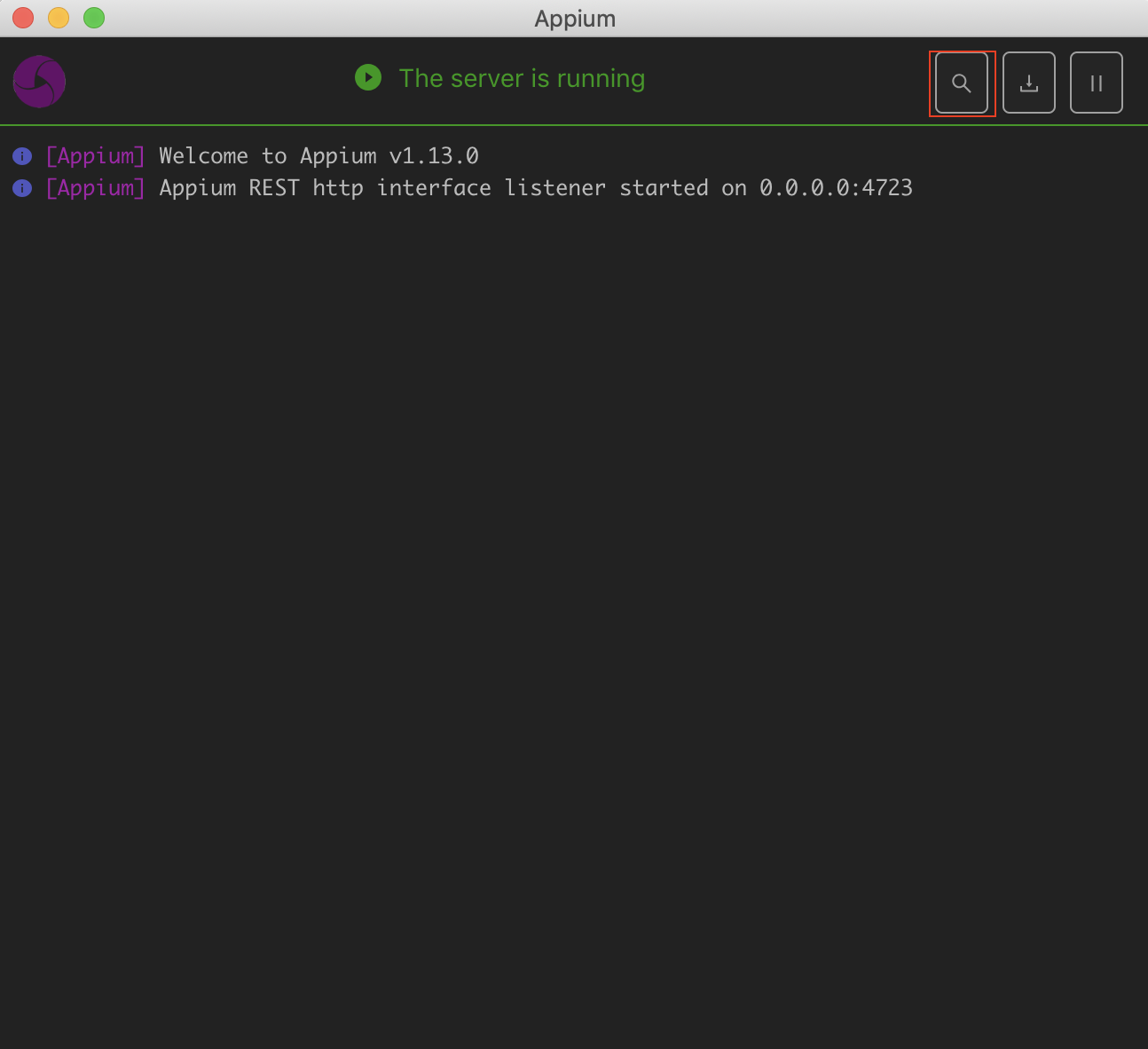Image resolution: width=1148 pixels, height=1049 pixels.
Task: Stop the server with the pause button
Action: point(1097,83)
